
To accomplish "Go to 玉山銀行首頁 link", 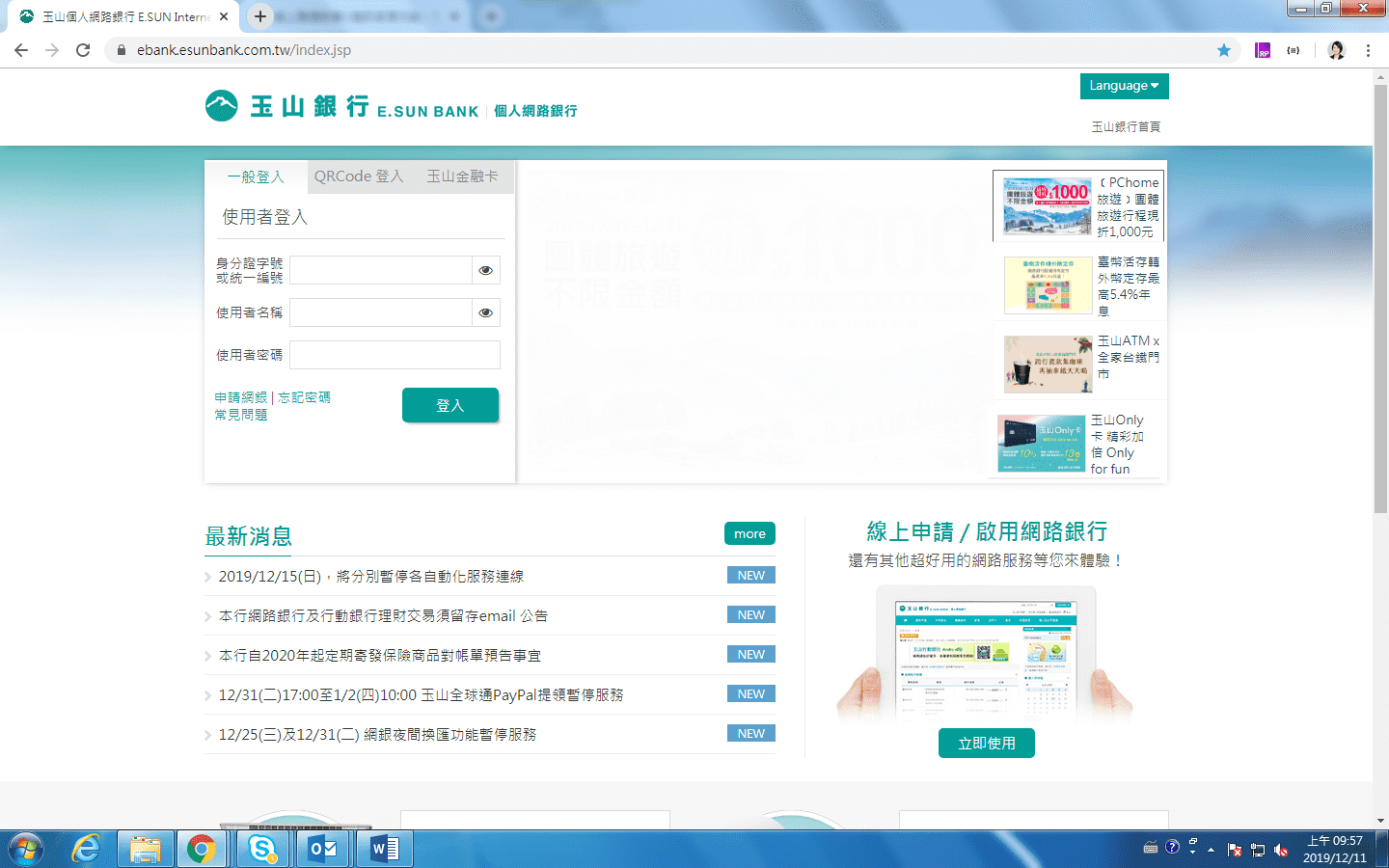I will [x=1126, y=126].
